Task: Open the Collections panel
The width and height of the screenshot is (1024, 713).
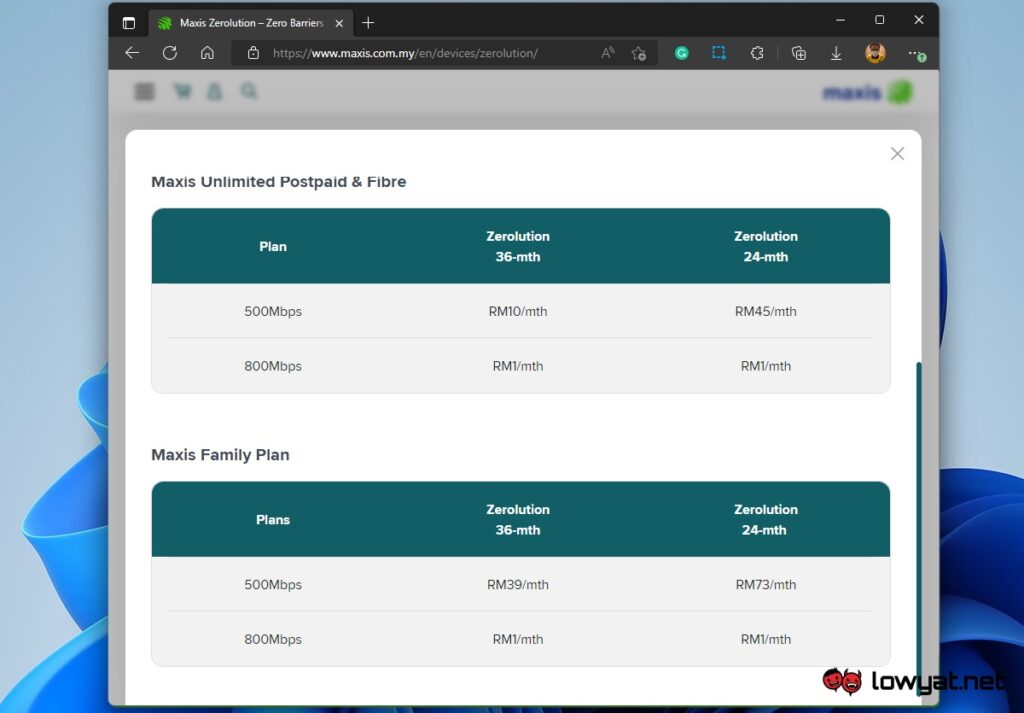Action: [x=798, y=53]
